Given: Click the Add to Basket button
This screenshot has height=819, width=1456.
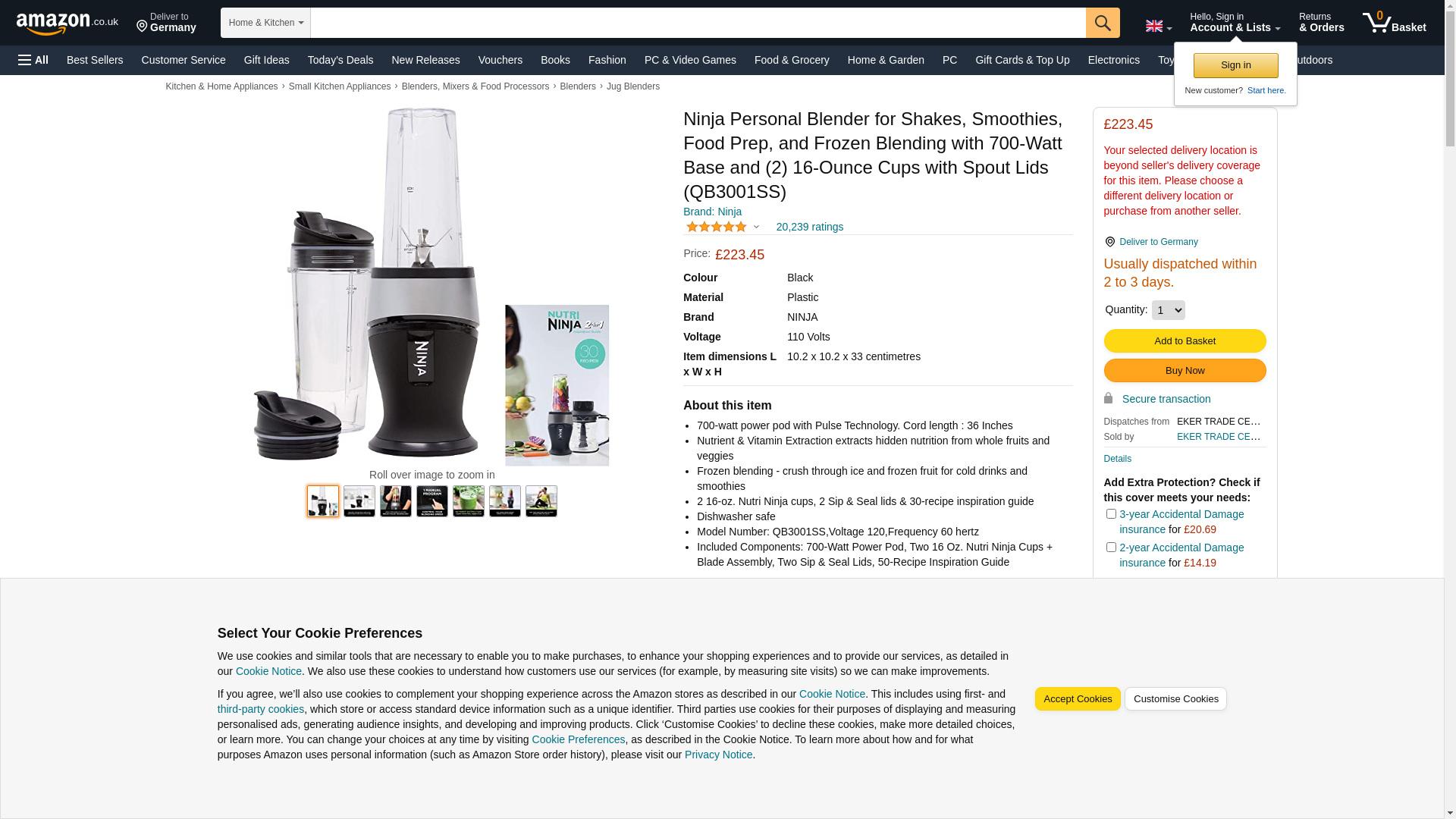Looking at the screenshot, I should pos(1185,341).
